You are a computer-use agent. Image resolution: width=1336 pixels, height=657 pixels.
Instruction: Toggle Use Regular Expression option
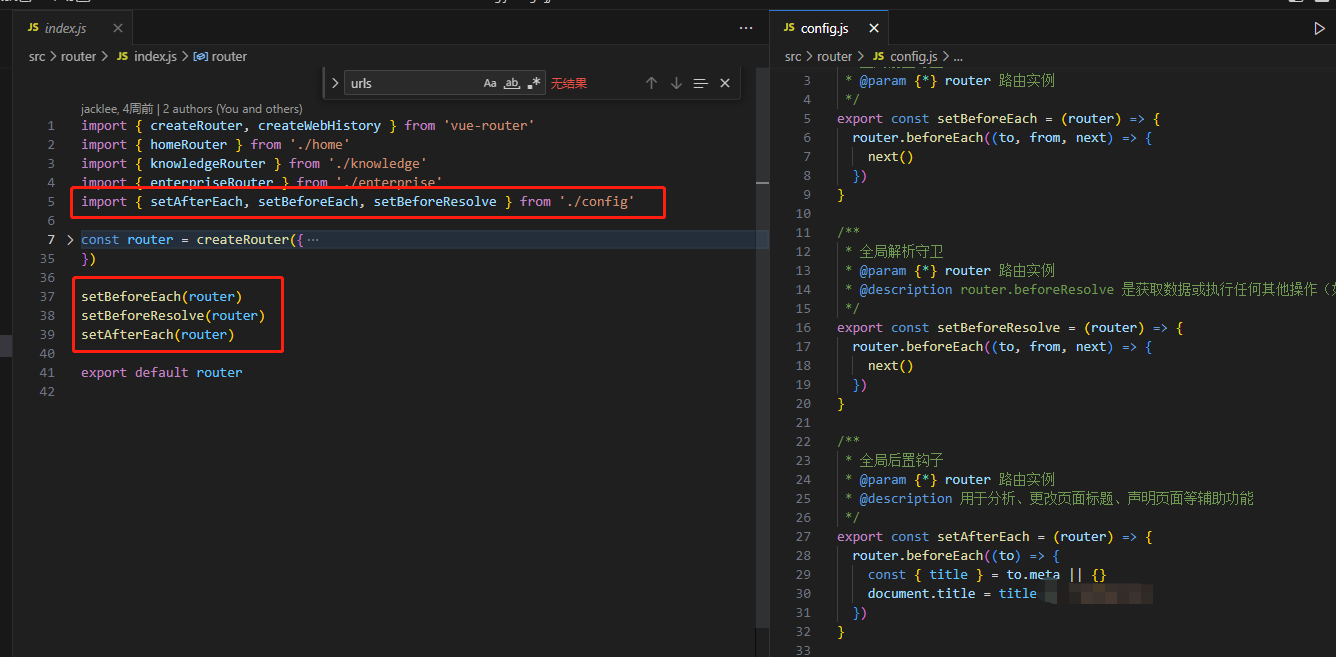tap(534, 83)
